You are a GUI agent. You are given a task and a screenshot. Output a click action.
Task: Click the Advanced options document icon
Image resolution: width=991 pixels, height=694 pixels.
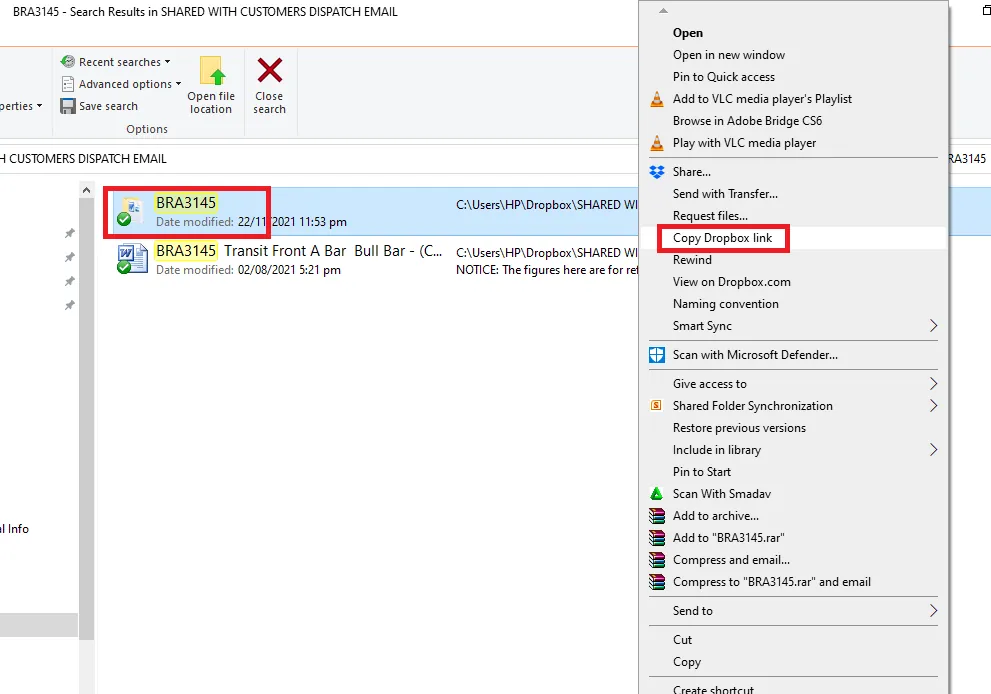coord(68,83)
